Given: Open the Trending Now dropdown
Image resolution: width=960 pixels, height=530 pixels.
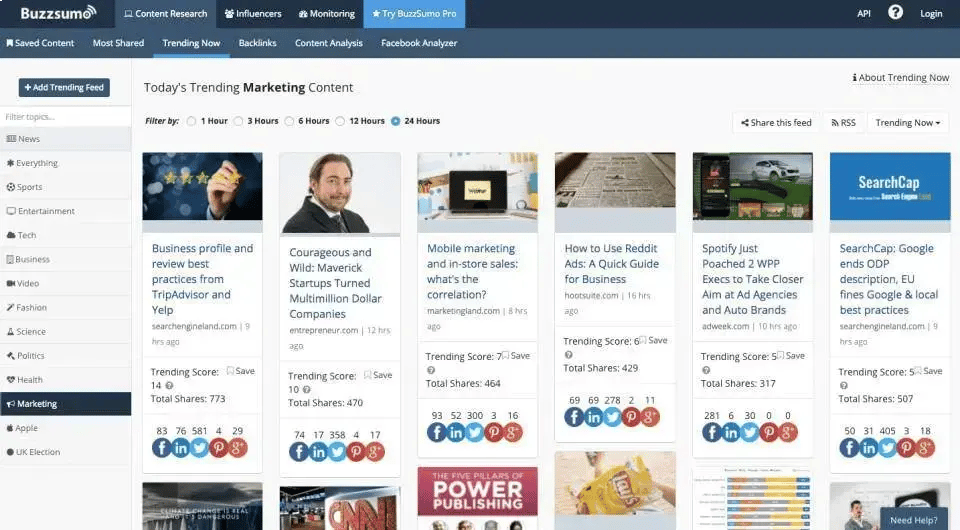Looking at the screenshot, I should [908, 122].
